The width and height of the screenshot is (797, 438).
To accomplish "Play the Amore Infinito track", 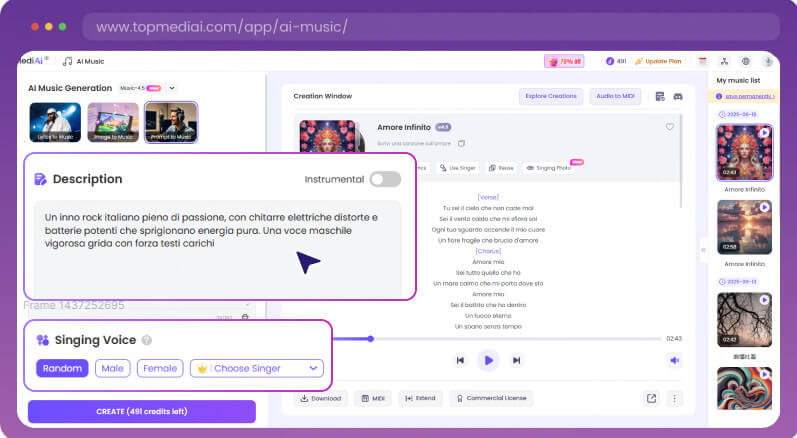I will tap(488, 360).
